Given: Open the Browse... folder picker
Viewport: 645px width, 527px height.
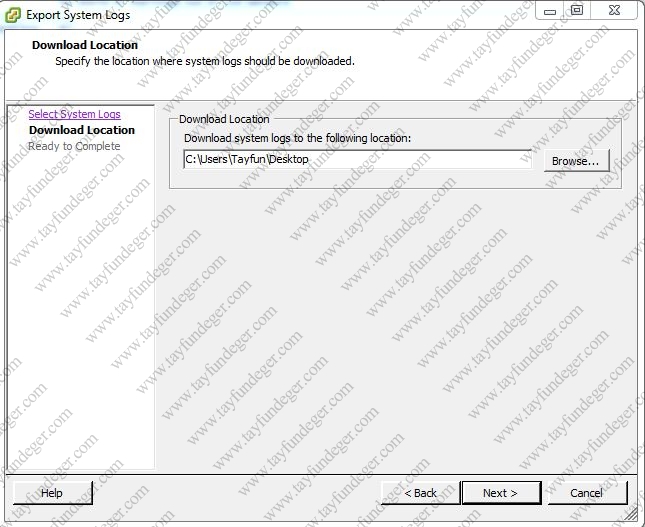Looking at the screenshot, I should [576, 160].
